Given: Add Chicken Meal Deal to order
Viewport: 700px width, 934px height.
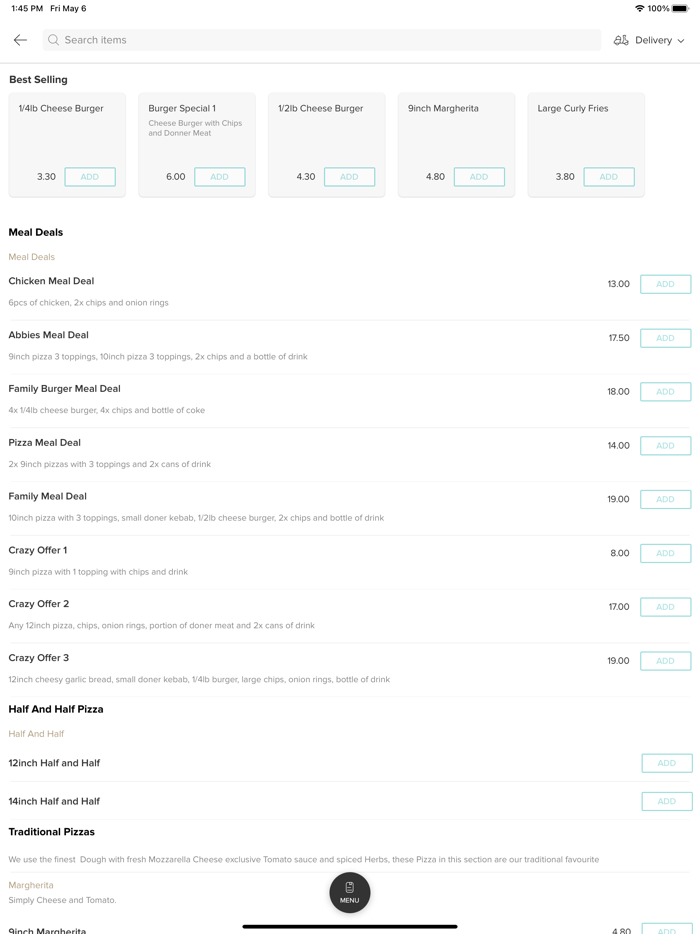Looking at the screenshot, I should click(x=665, y=284).
